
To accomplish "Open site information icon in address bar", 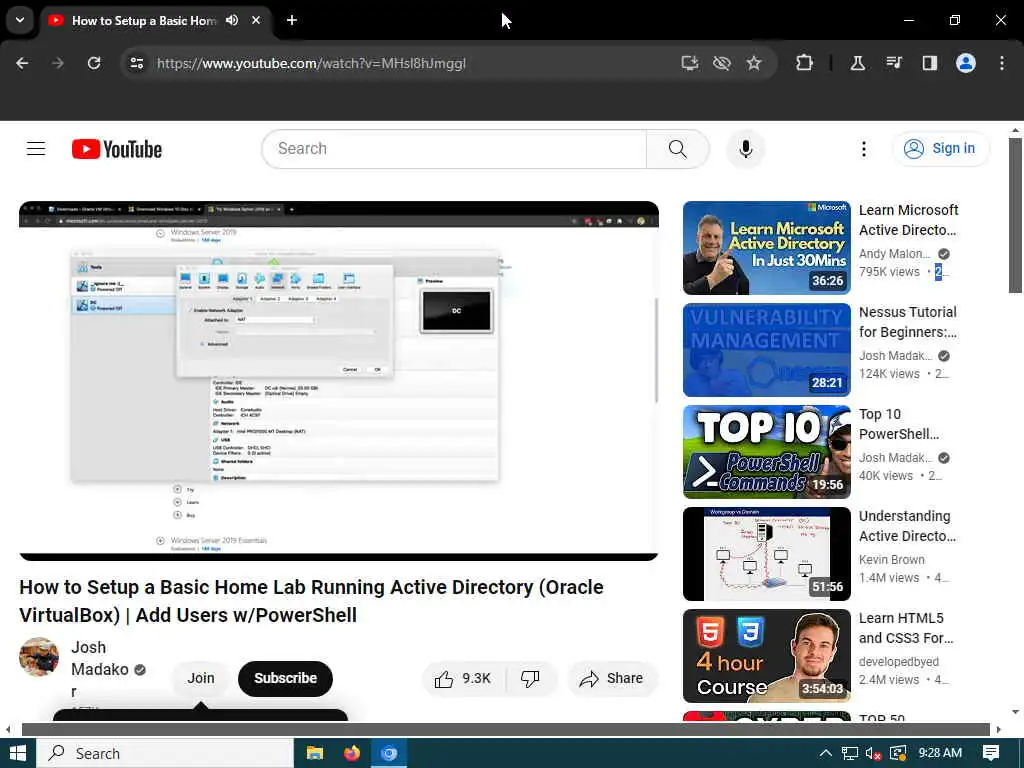I will [x=136, y=63].
